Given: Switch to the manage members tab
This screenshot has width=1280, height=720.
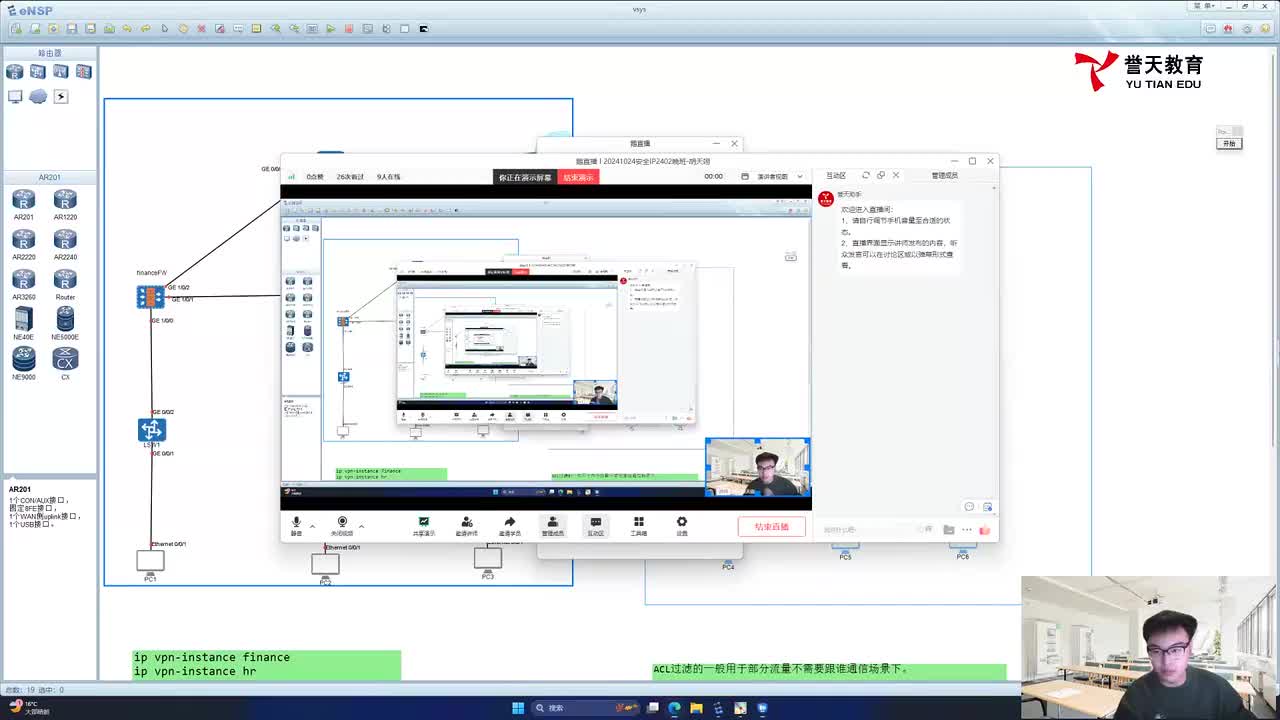Looking at the screenshot, I should (945, 176).
